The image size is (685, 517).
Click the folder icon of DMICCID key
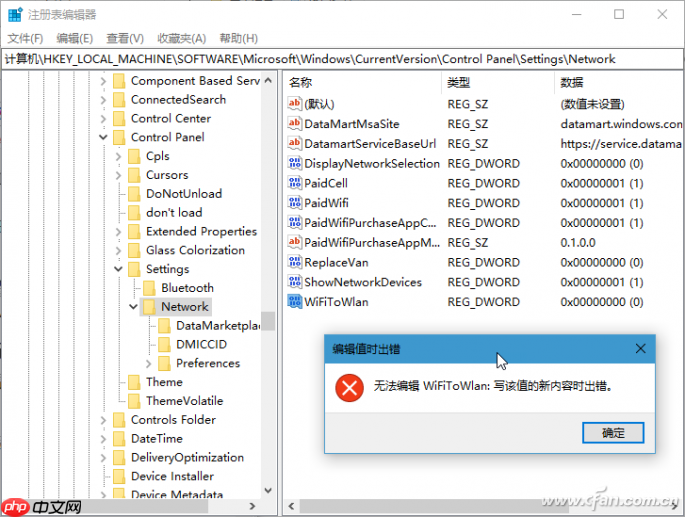[x=164, y=344]
